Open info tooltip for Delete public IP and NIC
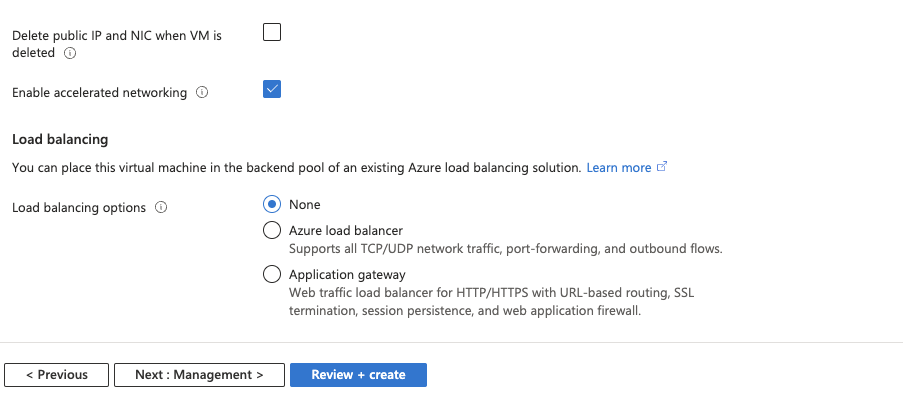This screenshot has height=401, width=903. 70,53
